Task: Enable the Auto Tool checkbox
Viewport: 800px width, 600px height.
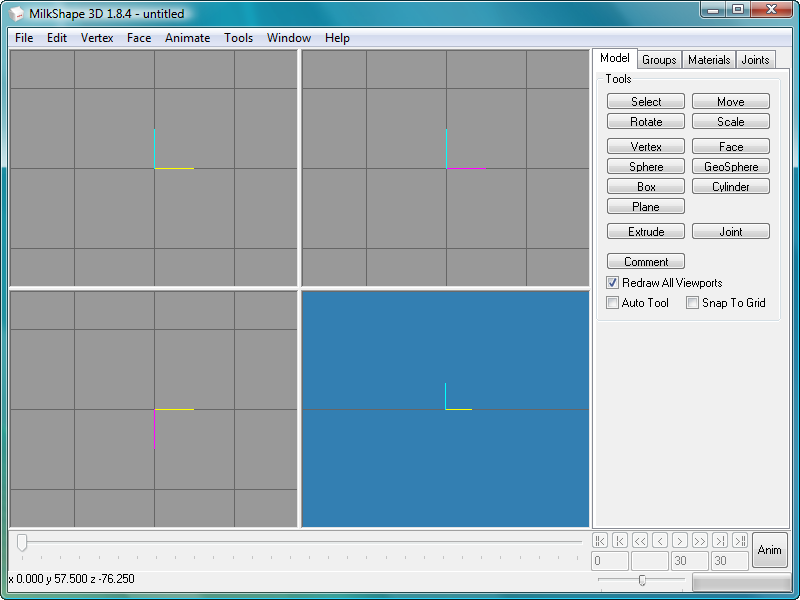Action: (x=613, y=303)
